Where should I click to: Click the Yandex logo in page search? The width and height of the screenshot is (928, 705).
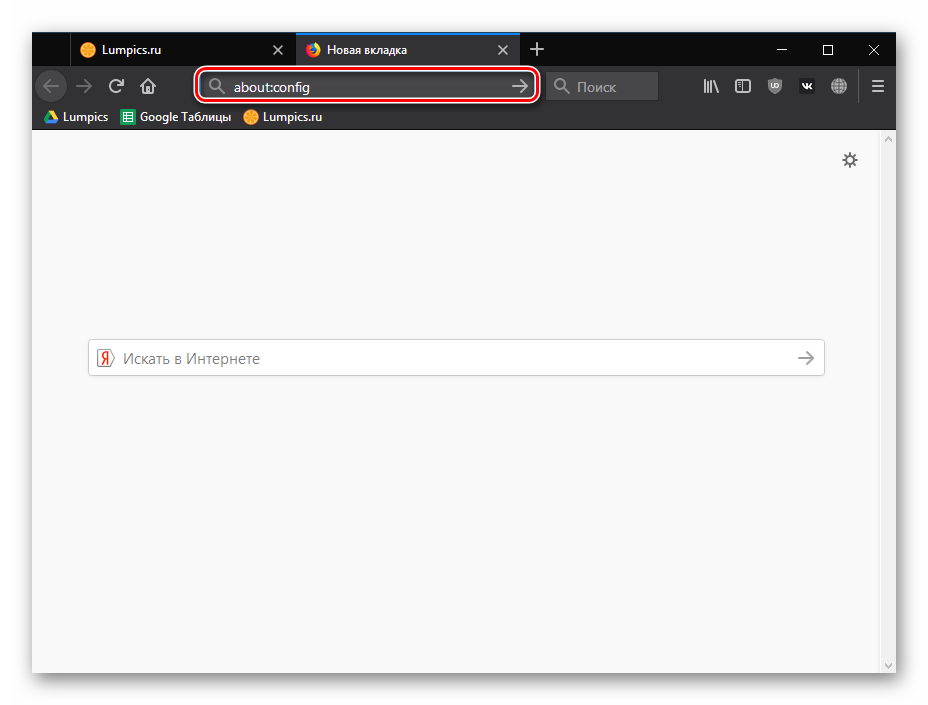tap(105, 358)
